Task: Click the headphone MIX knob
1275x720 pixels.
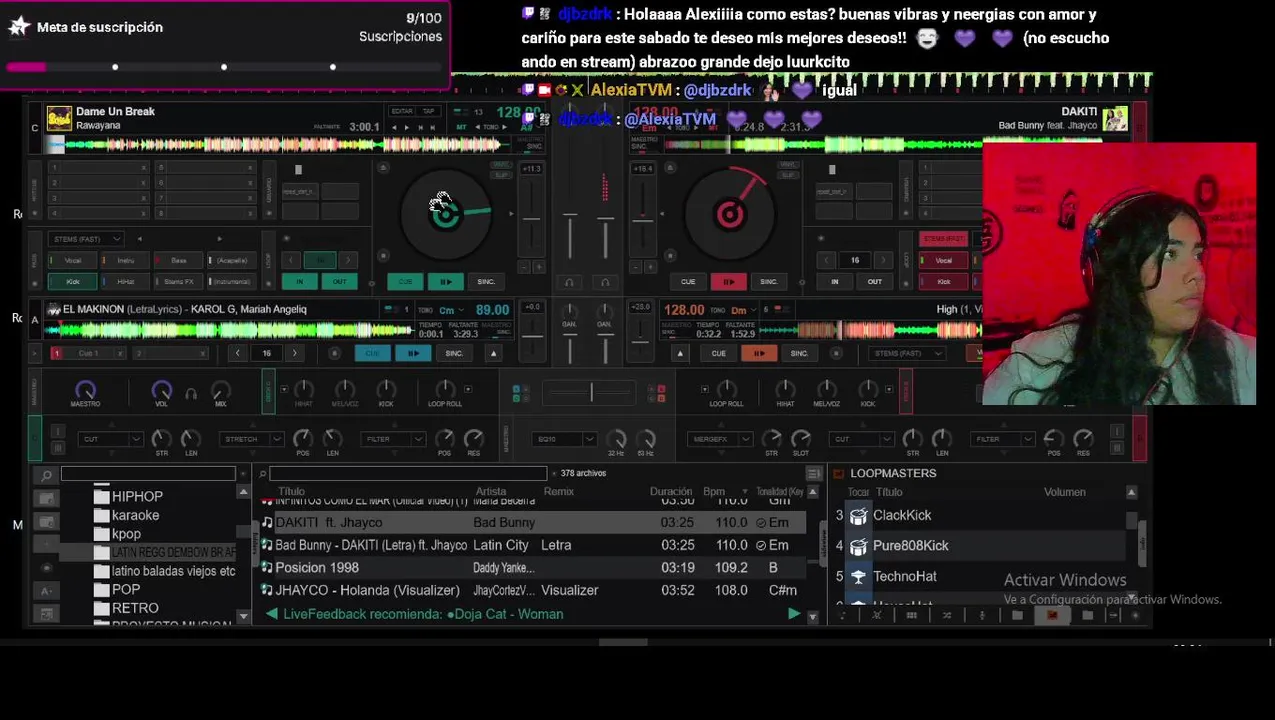Action: [x=221, y=390]
